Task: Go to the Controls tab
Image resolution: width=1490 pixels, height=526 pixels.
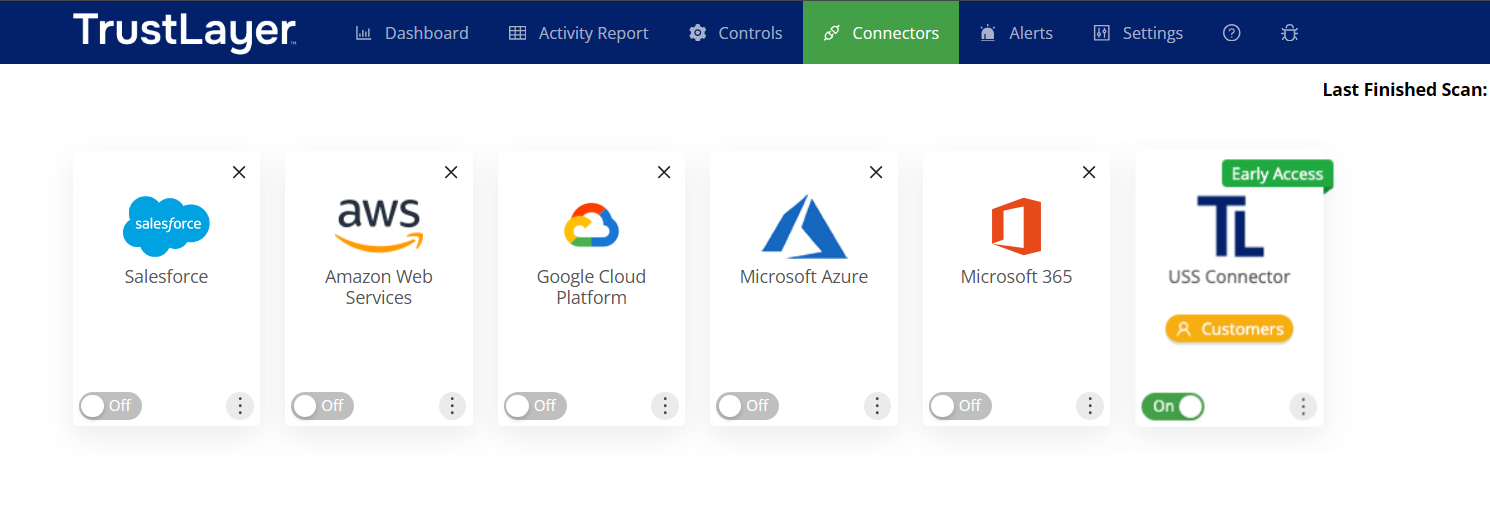Action: pos(736,33)
